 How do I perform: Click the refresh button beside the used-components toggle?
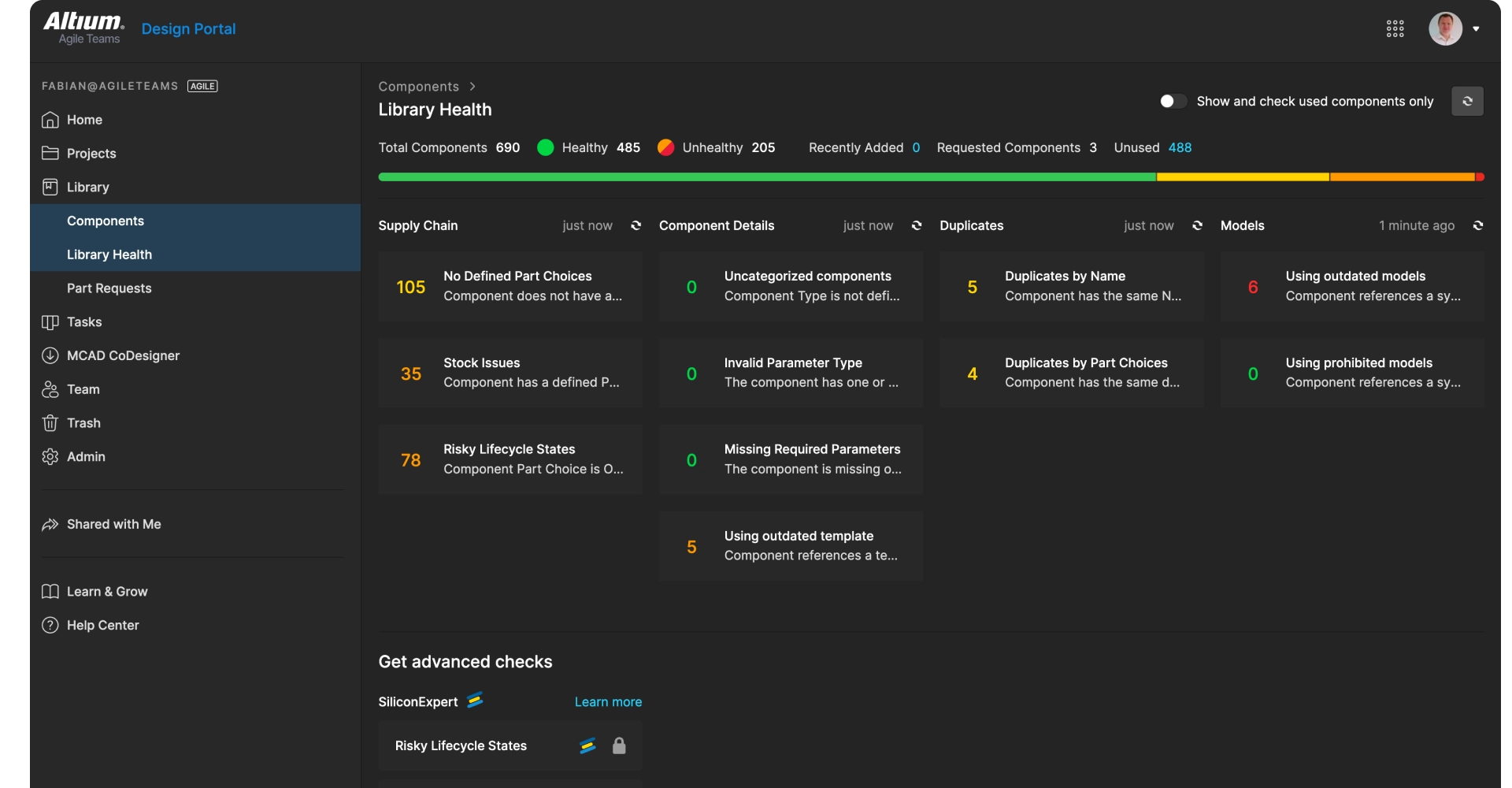pos(1467,101)
